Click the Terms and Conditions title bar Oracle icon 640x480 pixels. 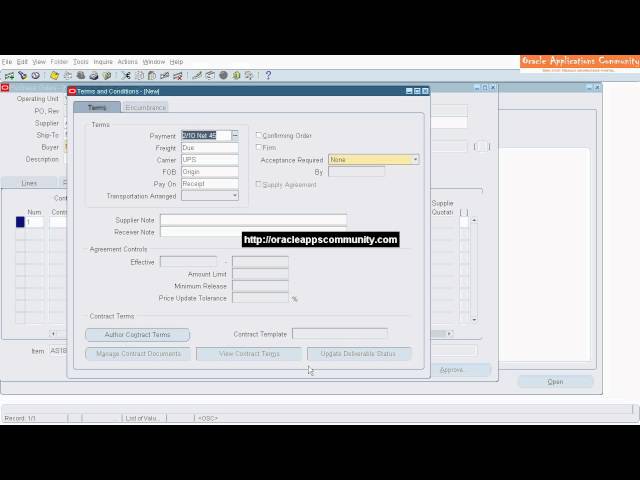tap(72, 91)
